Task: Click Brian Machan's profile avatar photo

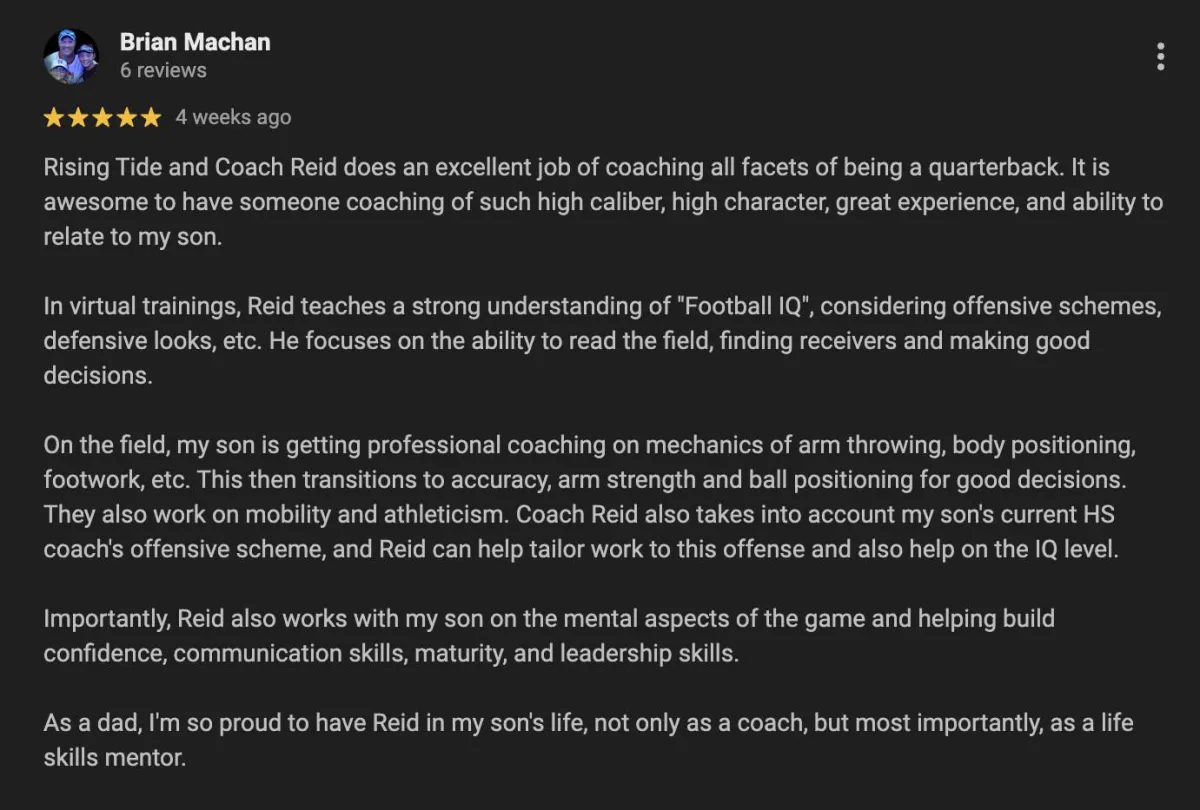Action: coord(71,56)
